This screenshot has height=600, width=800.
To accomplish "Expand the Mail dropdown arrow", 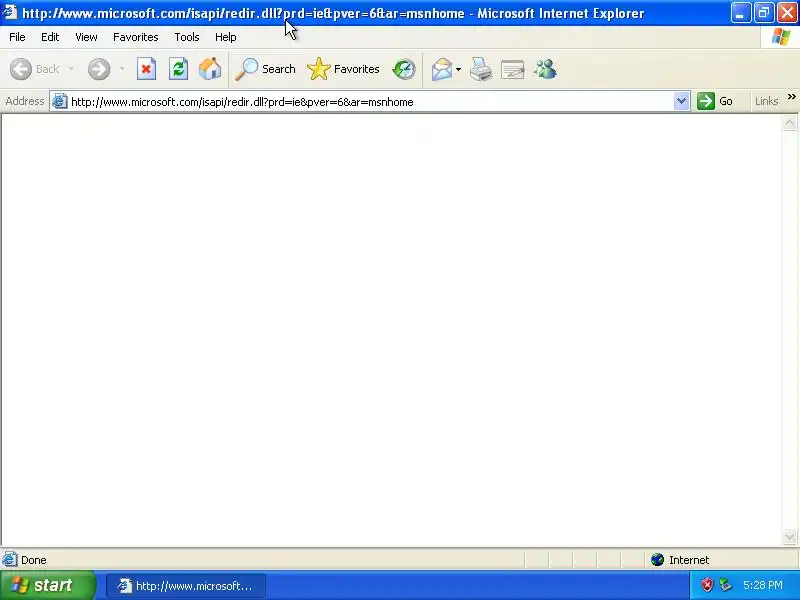I will pos(459,69).
